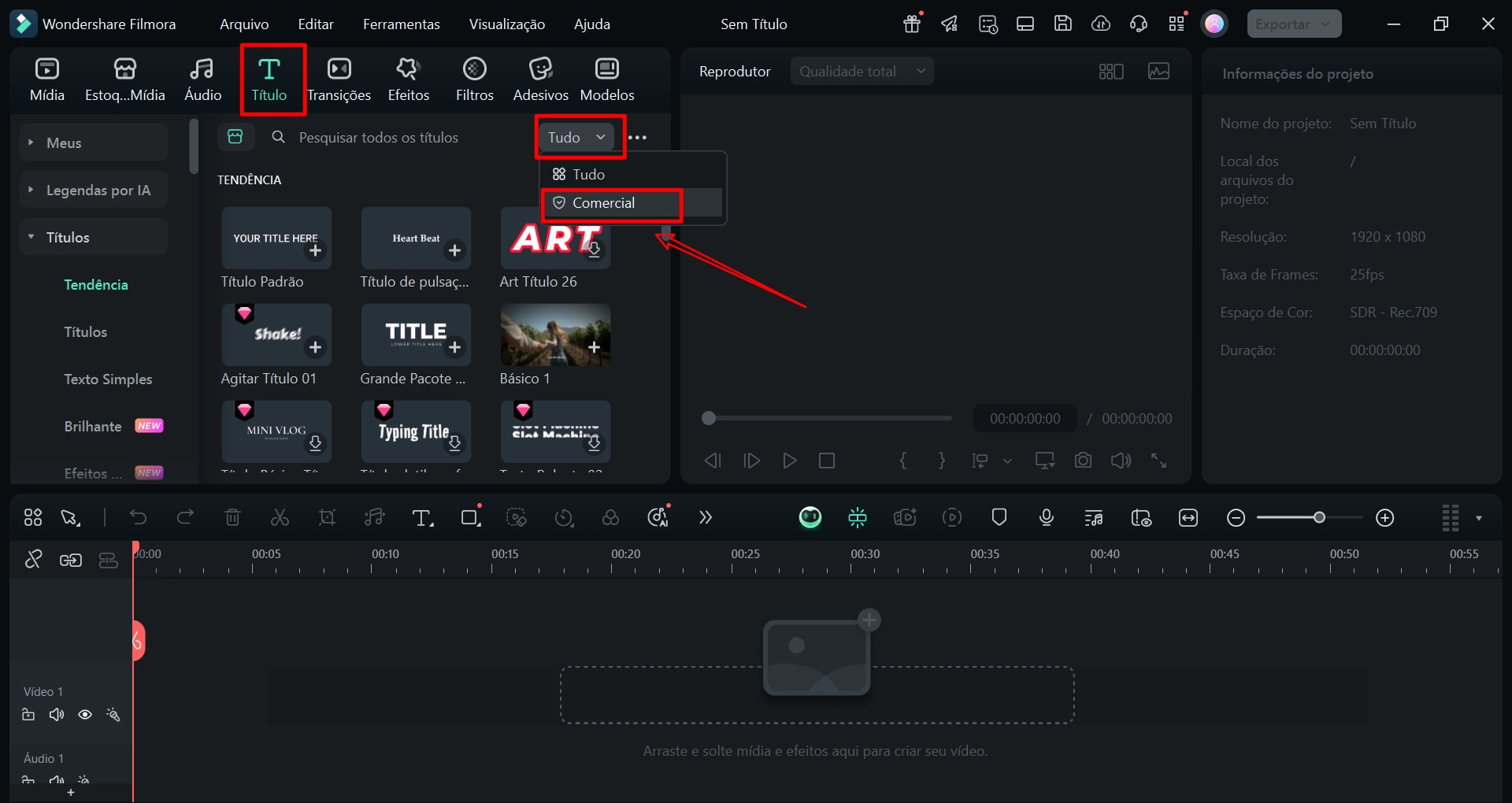The width and height of the screenshot is (1512, 803).
Task: Zoom out the timeline
Action: [1236, 517]
